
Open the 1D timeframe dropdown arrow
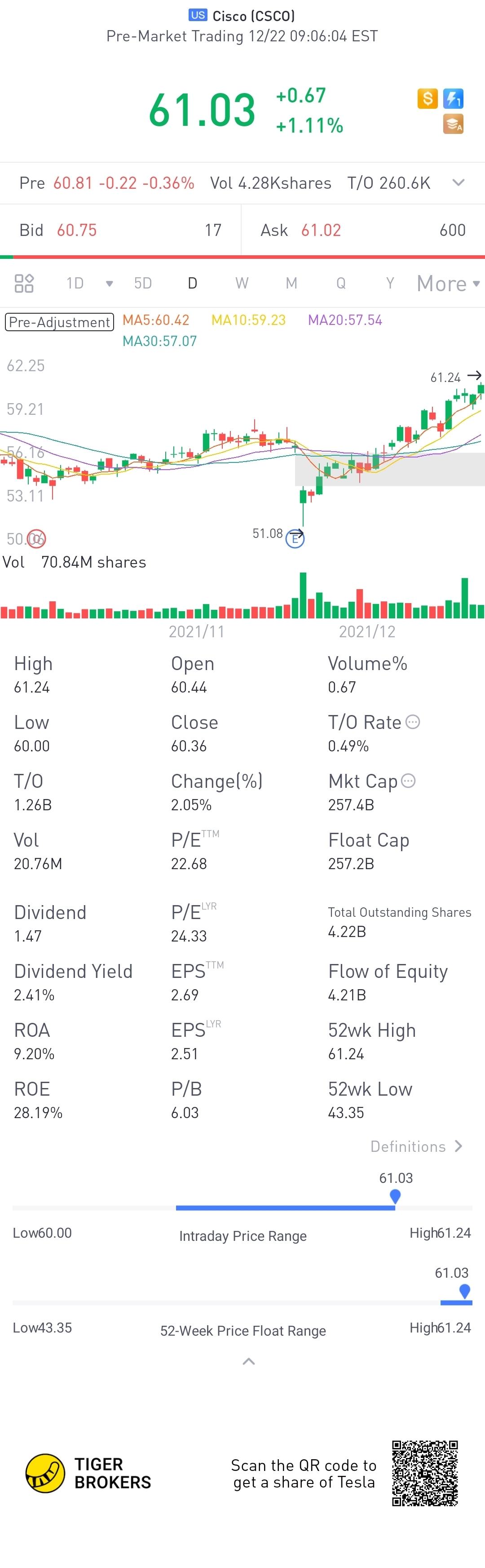coord(110,284)
